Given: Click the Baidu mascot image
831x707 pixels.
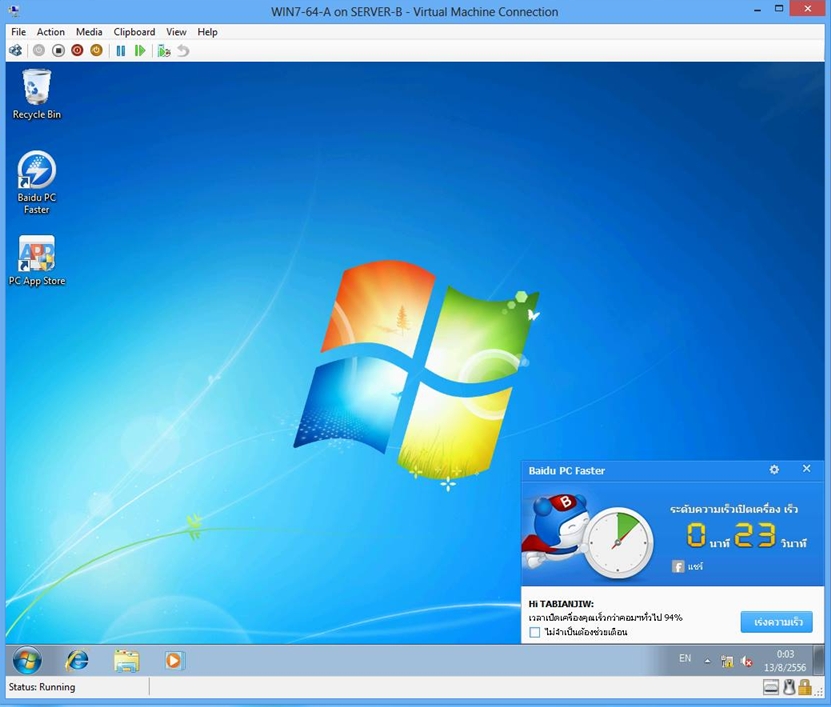Looking at the screenshot, I should point(555,532).
